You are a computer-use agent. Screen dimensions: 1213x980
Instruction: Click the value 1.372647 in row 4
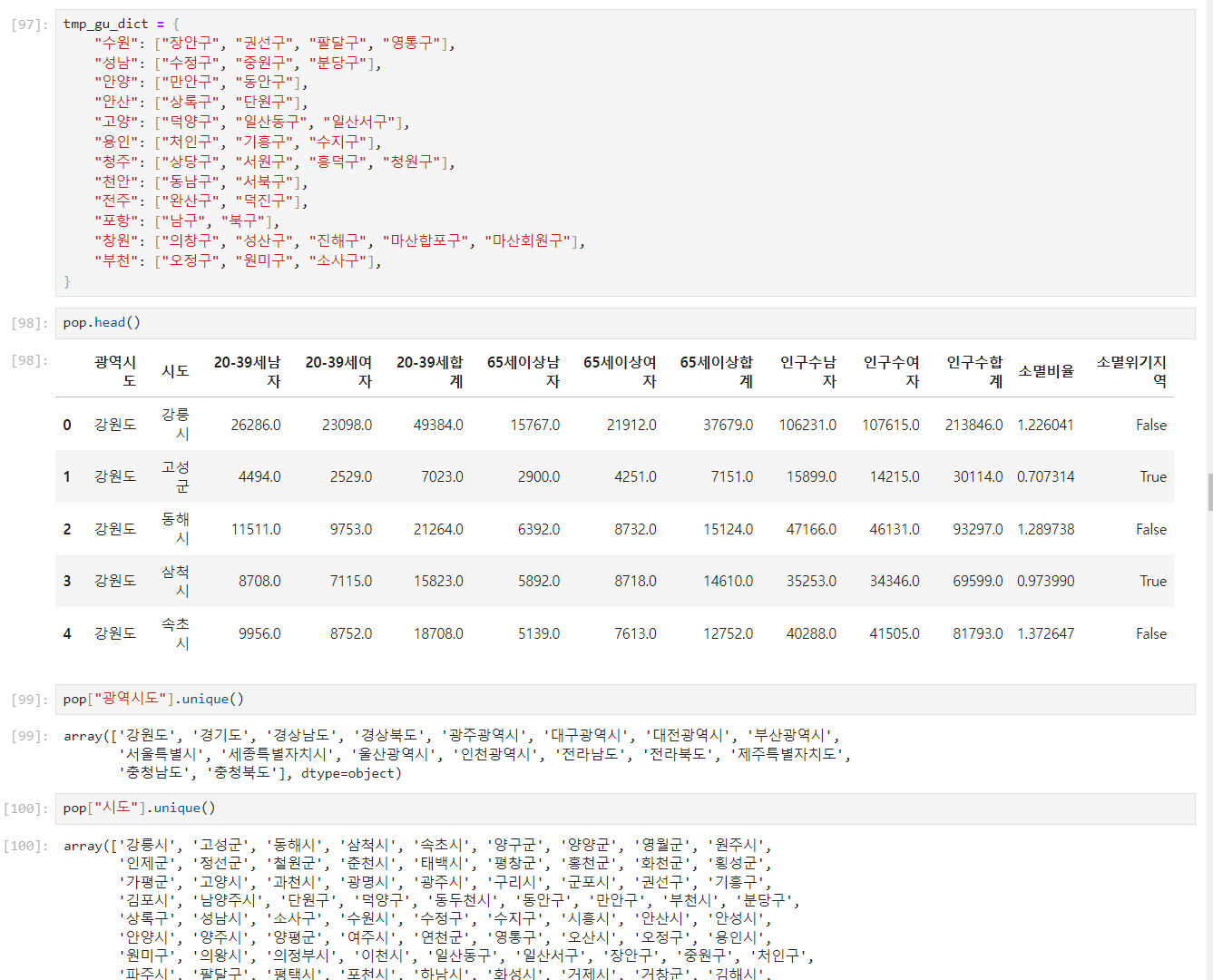point(1045,633)
